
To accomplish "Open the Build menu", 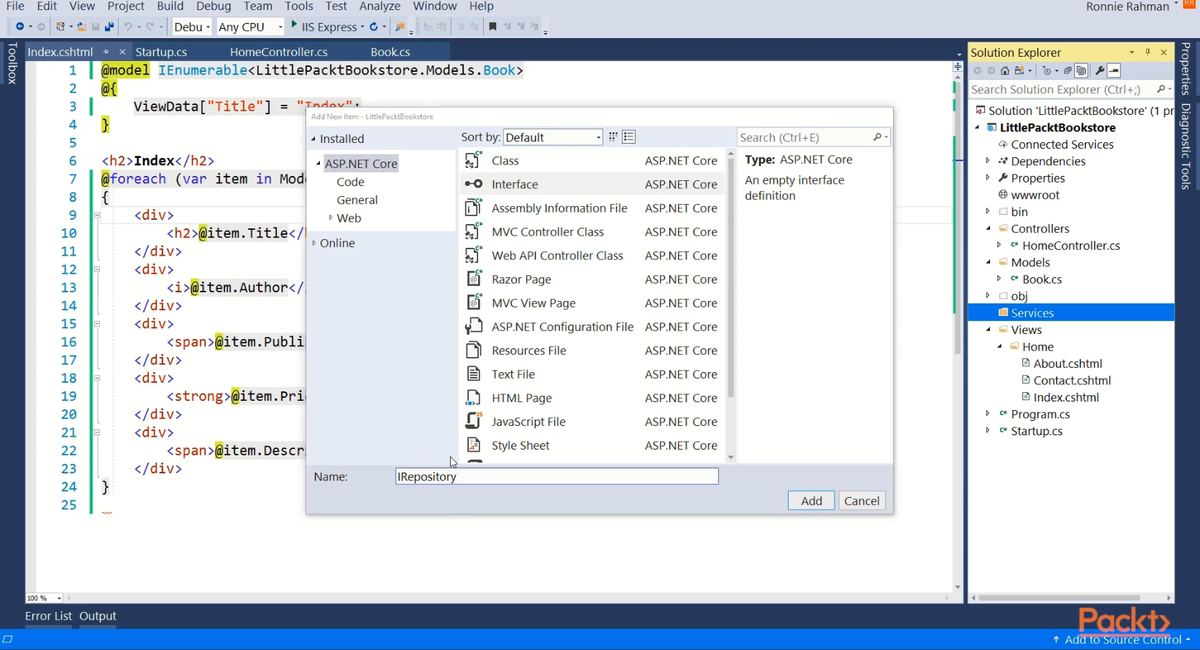I will point(170,6).
